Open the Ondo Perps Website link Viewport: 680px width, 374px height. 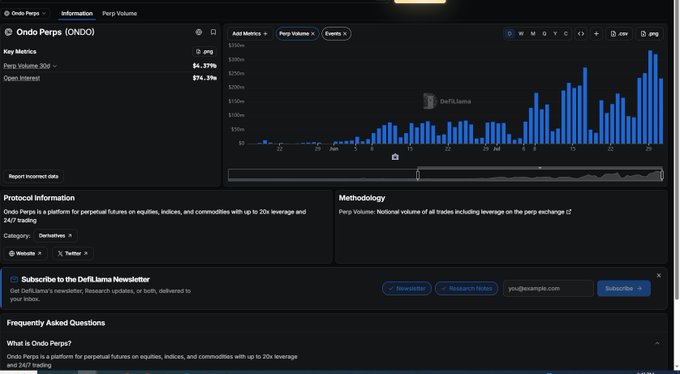coord(26,253)
